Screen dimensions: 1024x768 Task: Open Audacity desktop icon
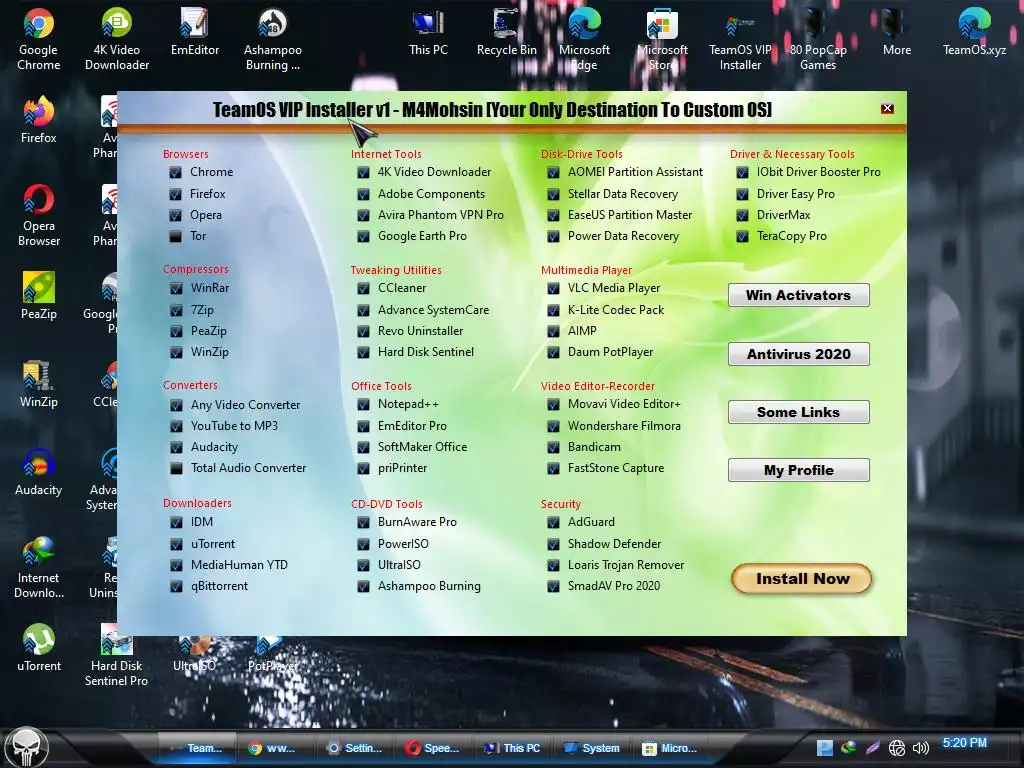(x=39, y=472)
